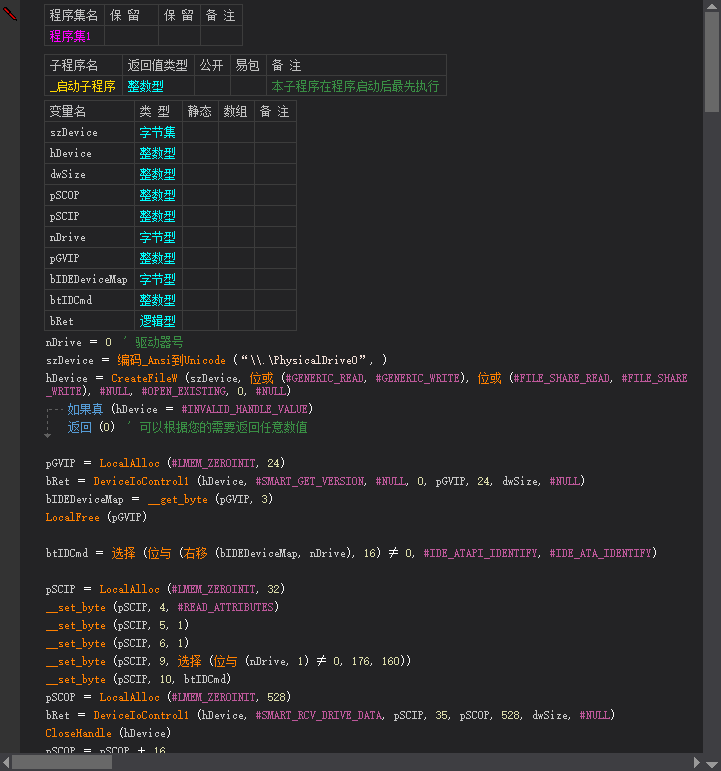The height and width of the screenshot is (771, 721).
Task: Click the #SMART_GET_VERSION constant
Action: click(310, 481)
